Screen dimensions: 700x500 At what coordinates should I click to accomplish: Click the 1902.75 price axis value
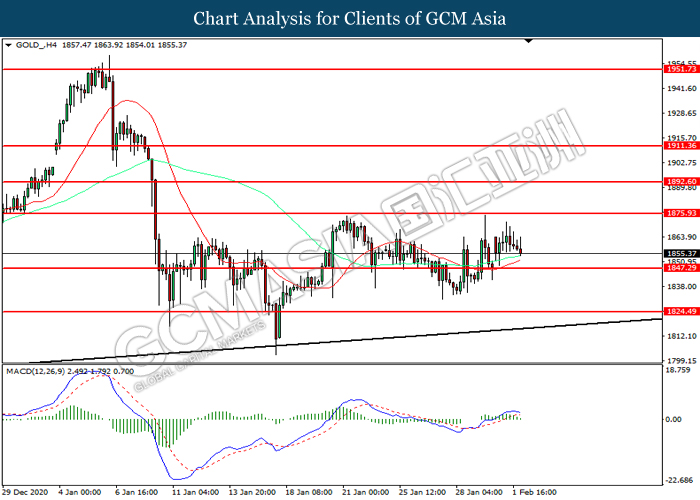pyautogui.click(x=682, y=163)
